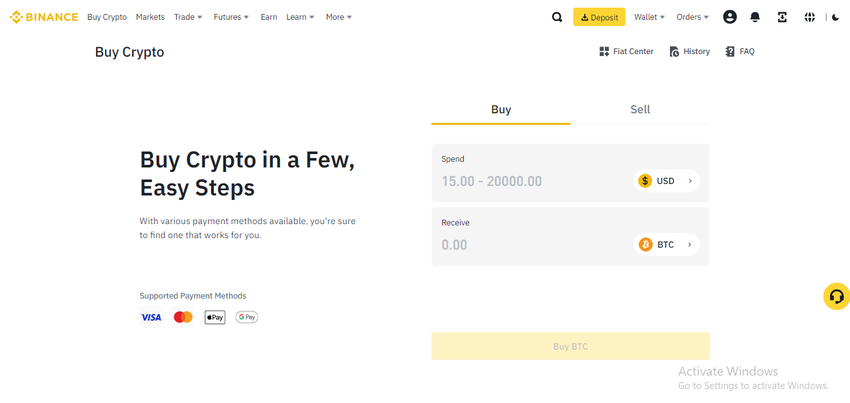
Task: Toggle dark mode moon icon
Action: (836, 17)
